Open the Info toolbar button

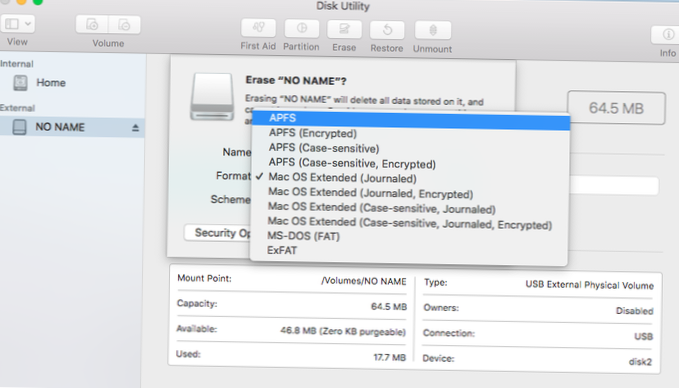point(667,35)
